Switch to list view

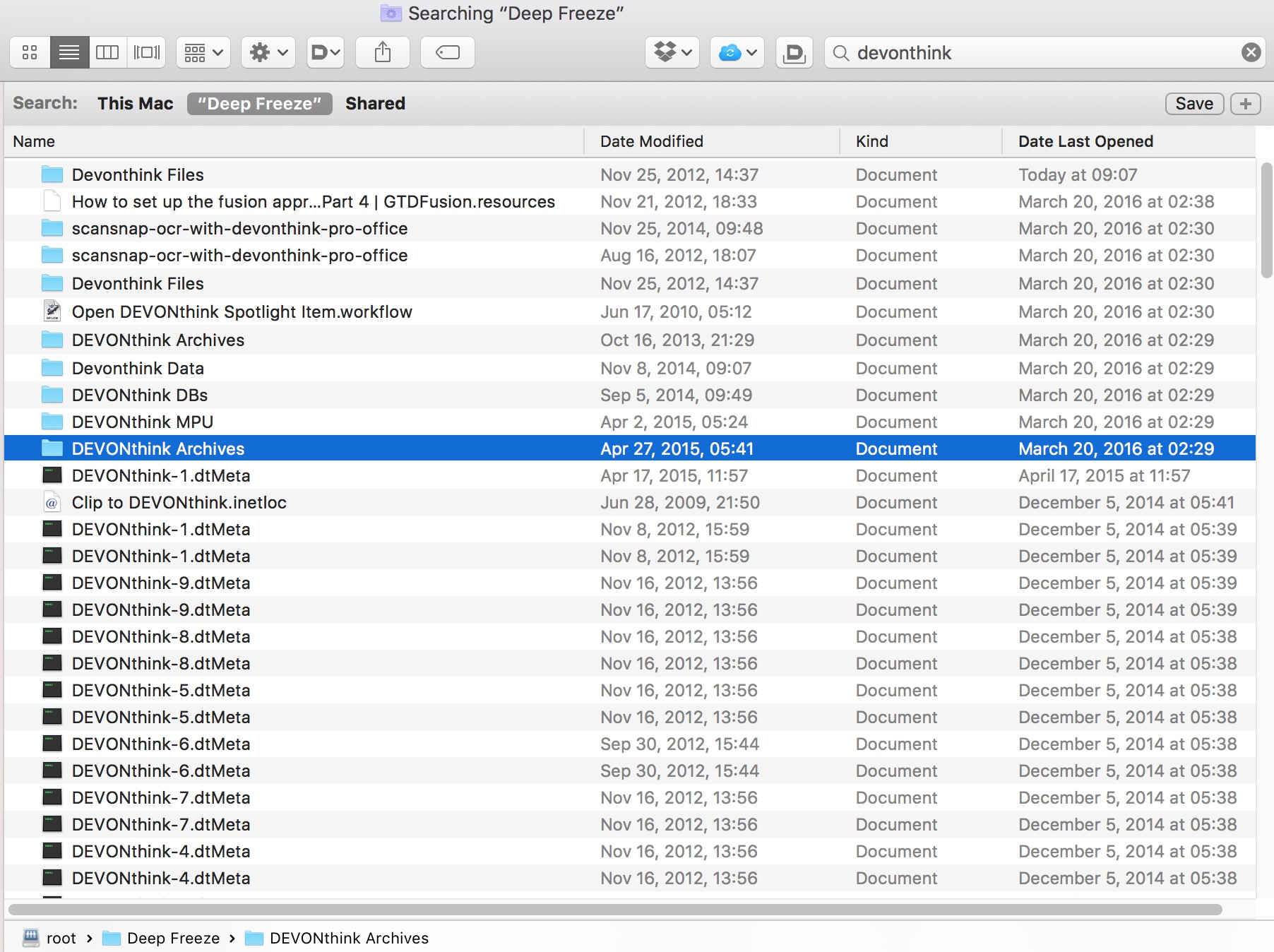coord(69,52)
